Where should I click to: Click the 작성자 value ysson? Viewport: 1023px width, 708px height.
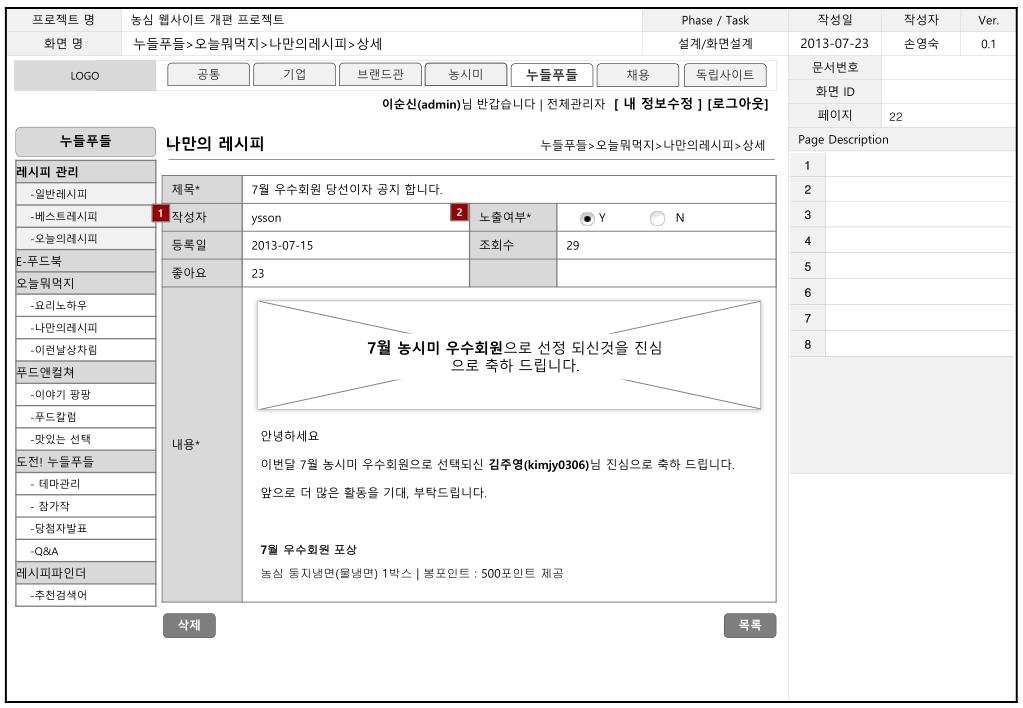(266, 218)
